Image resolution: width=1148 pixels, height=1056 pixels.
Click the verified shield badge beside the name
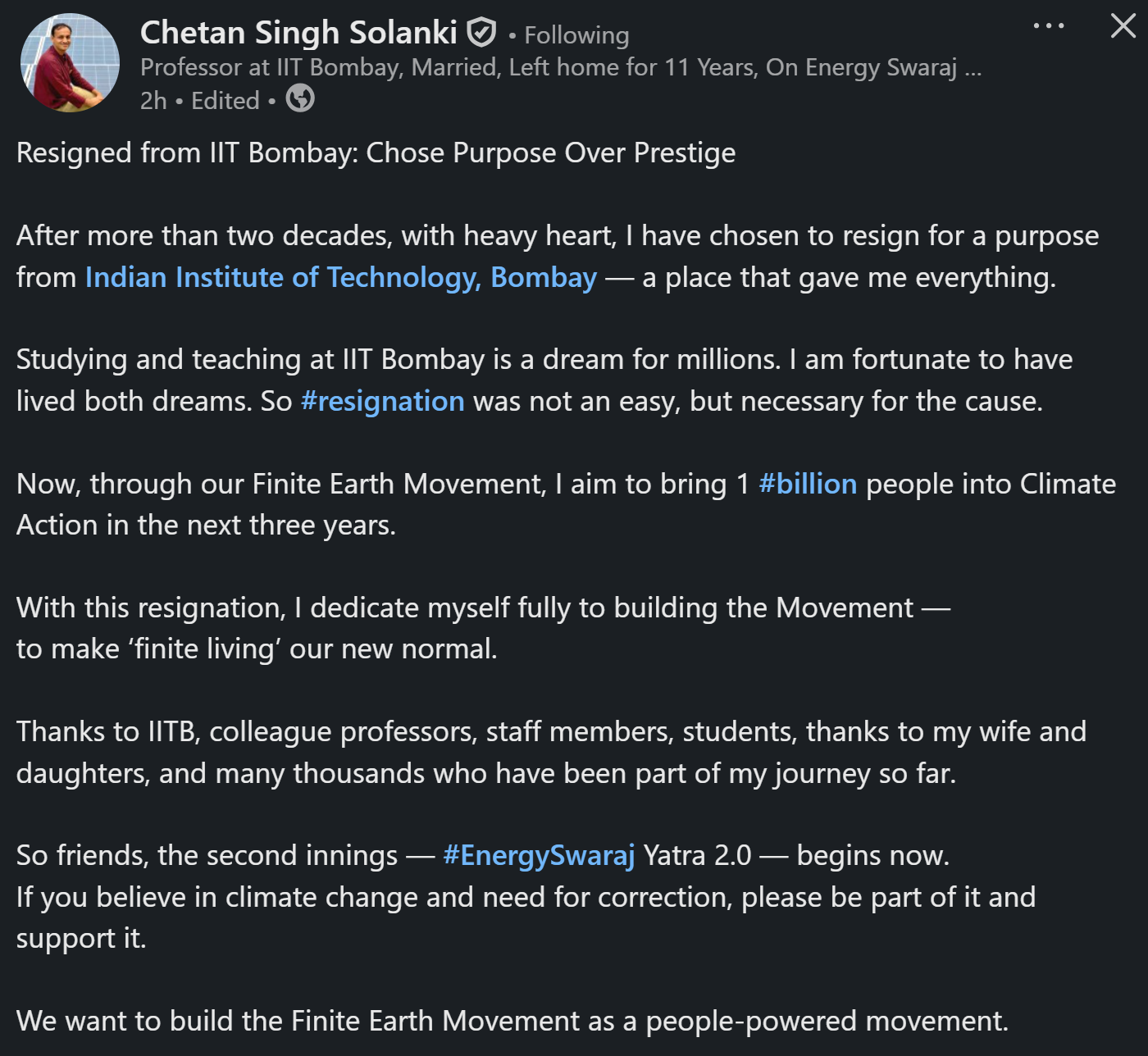tap(481, 33)
